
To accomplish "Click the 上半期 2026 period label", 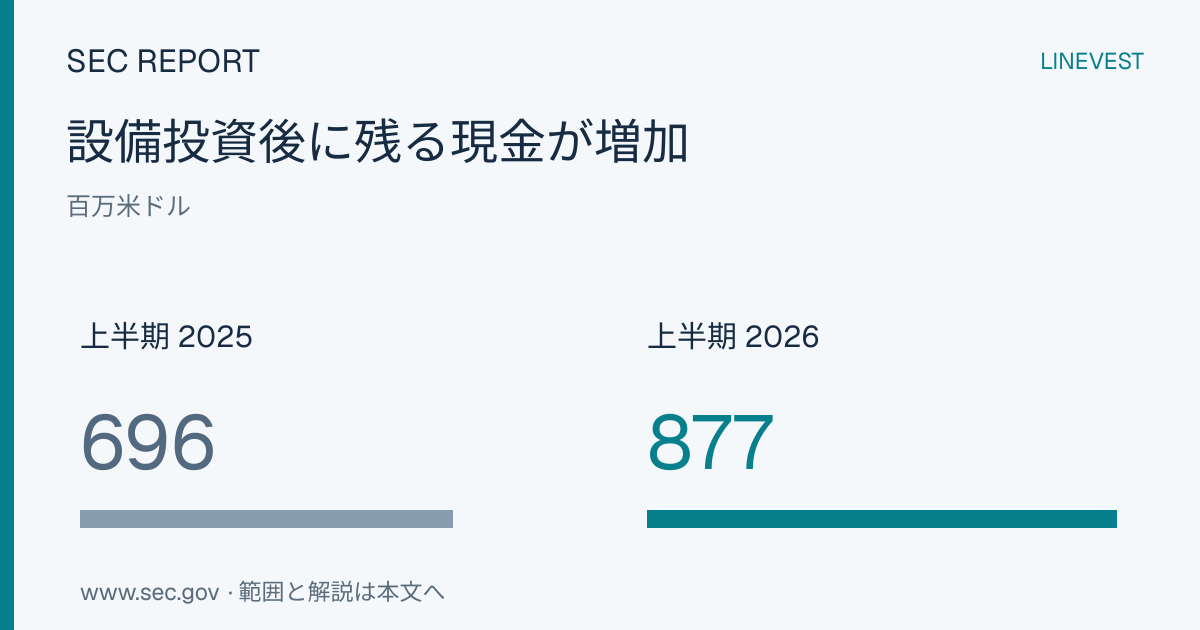I will pos(733,337).
